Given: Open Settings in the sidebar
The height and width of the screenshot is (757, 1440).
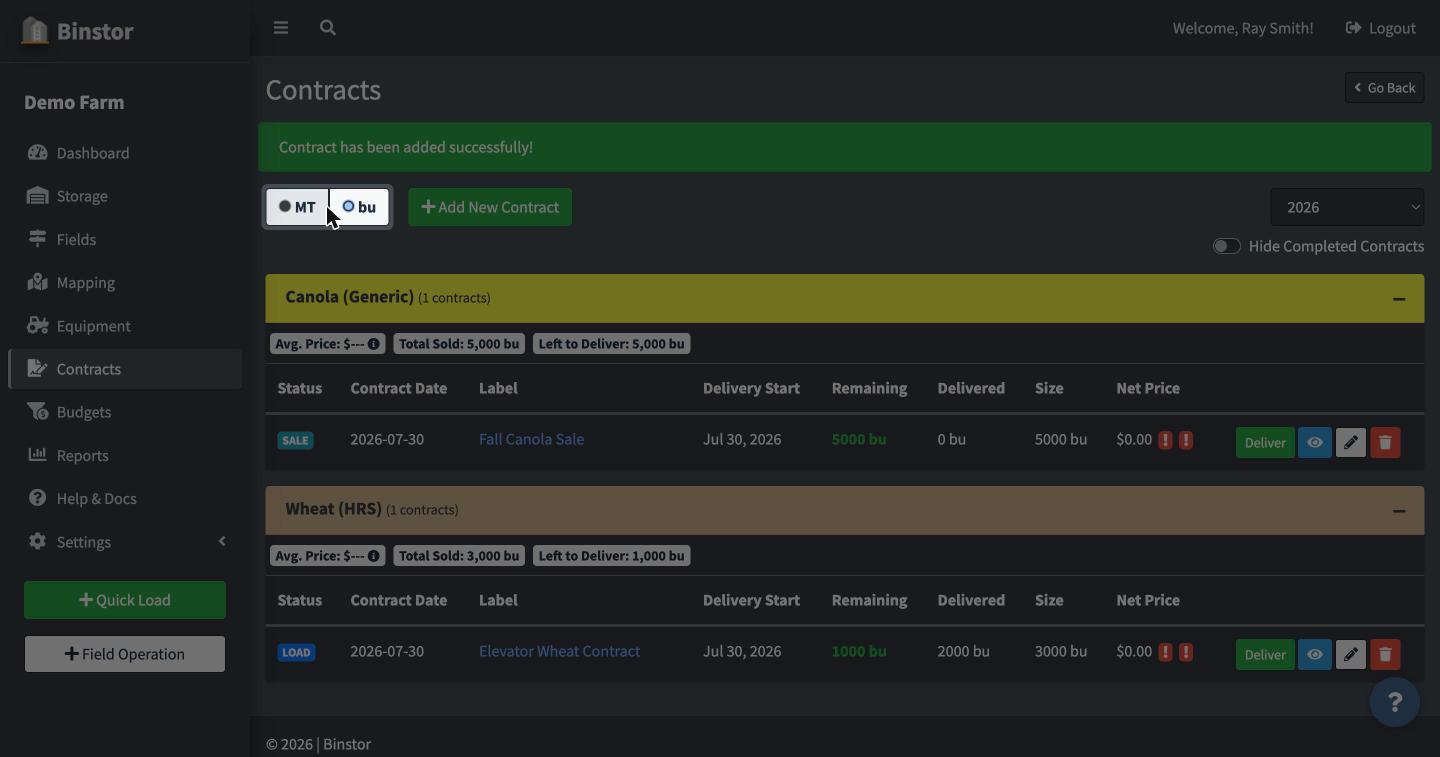Looking at the screenshot, I should 125,542.
